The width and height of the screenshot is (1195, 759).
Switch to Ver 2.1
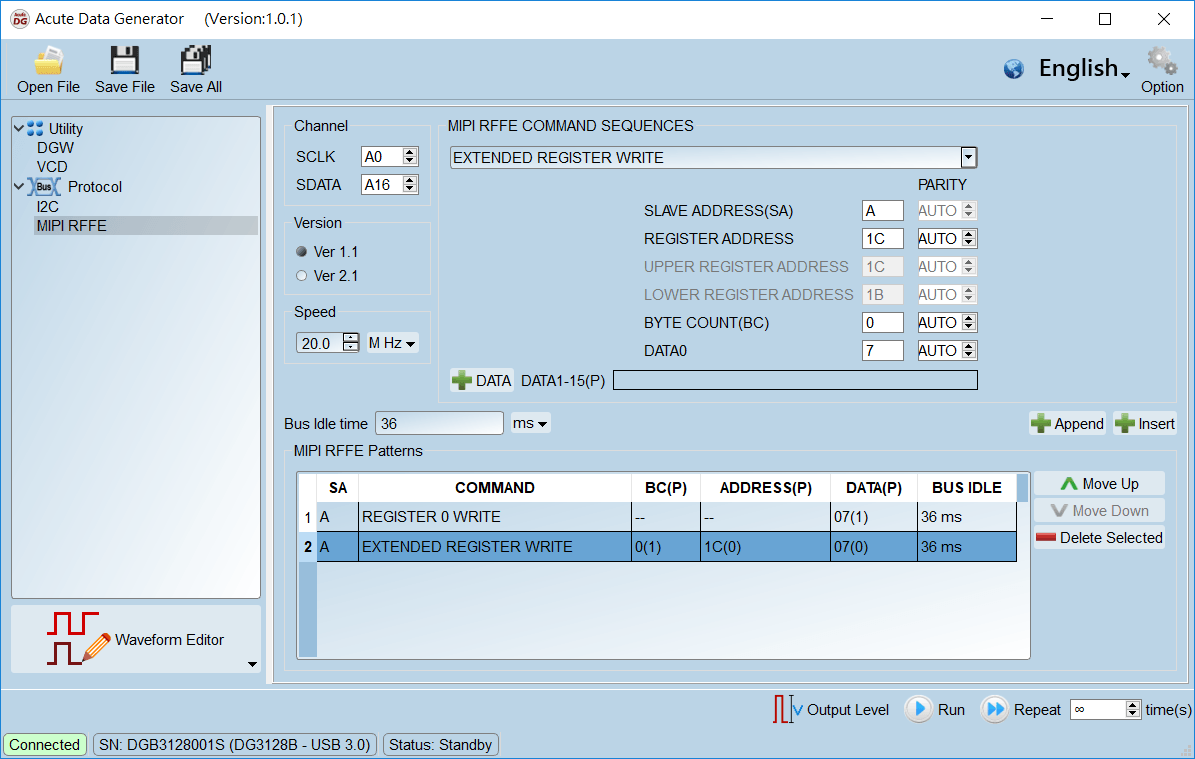coord(301,275)
